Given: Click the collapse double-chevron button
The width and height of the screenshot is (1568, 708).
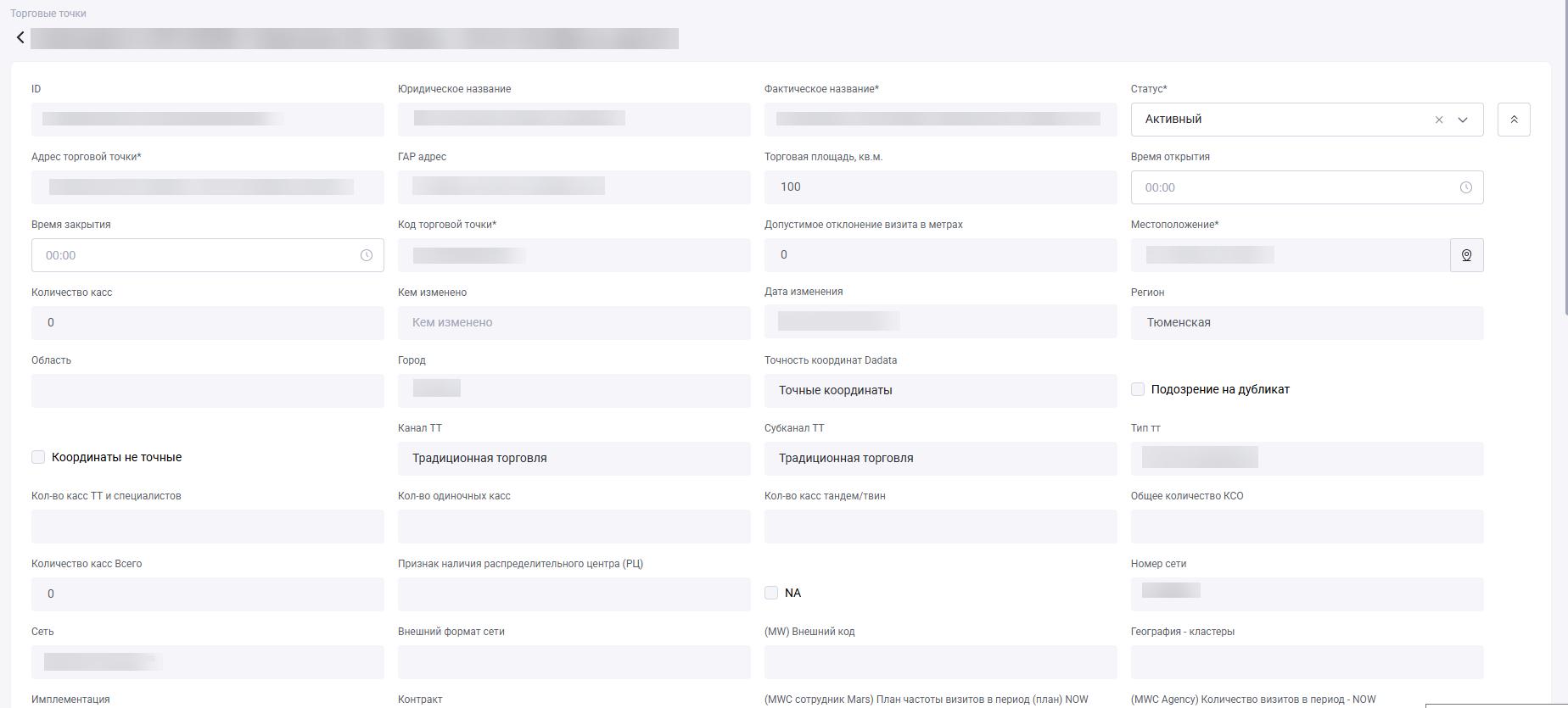Looking at the screenshot, I should (1514, 120).
